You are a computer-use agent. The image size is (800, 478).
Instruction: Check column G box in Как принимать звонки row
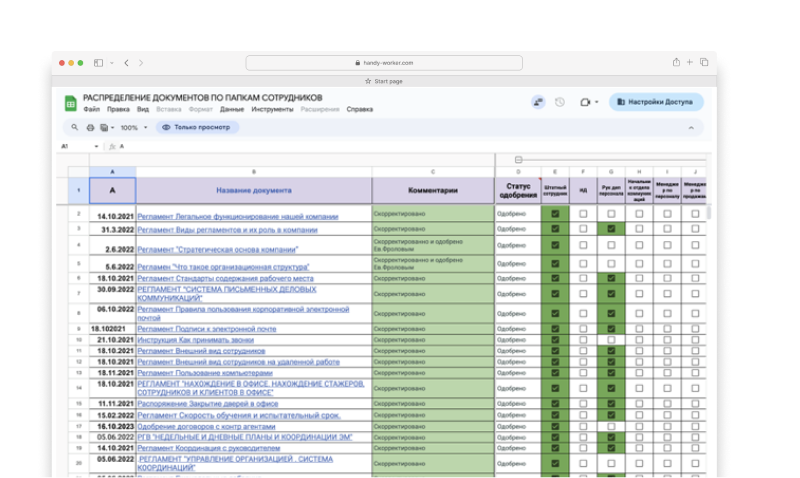[611, 340]
